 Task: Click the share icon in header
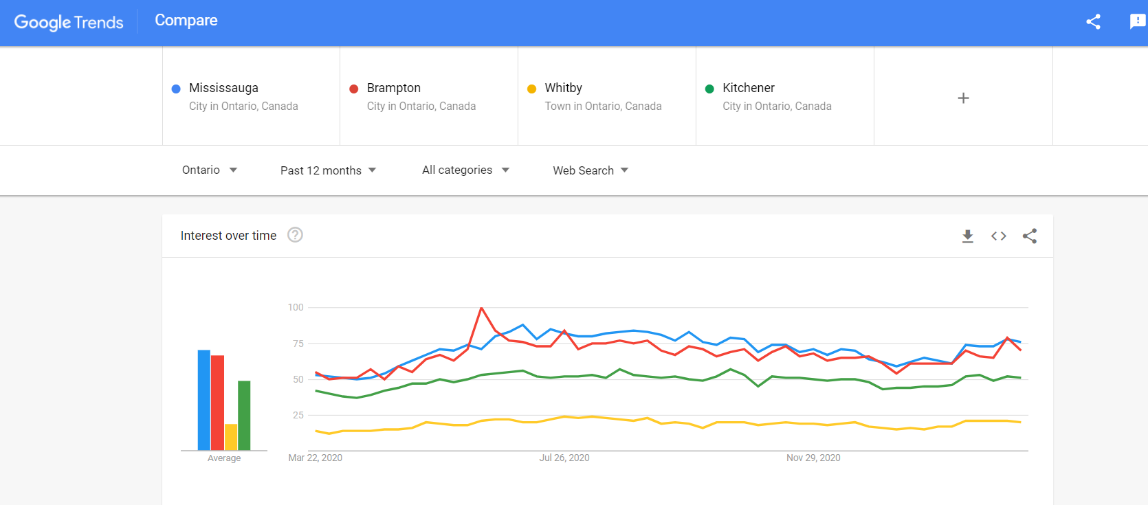[x=1093, y=22]
